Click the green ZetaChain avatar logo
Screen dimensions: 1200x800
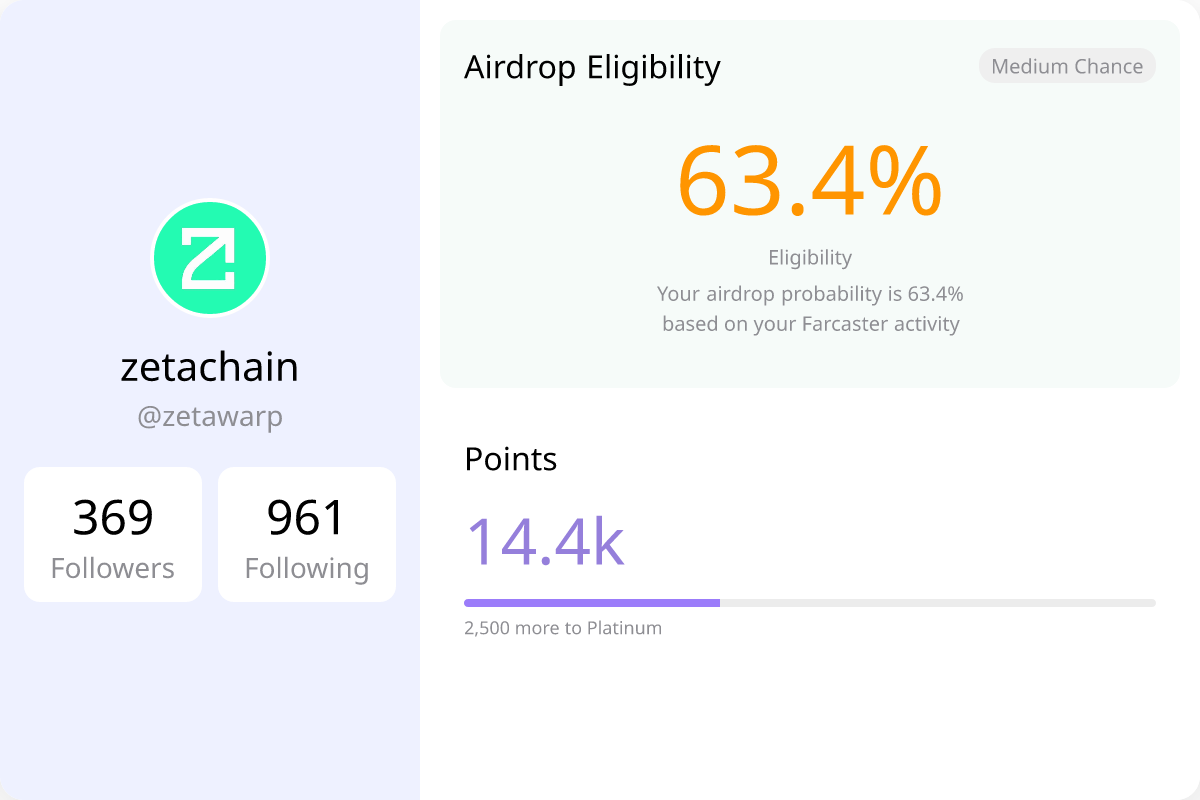tap(210, 259)
